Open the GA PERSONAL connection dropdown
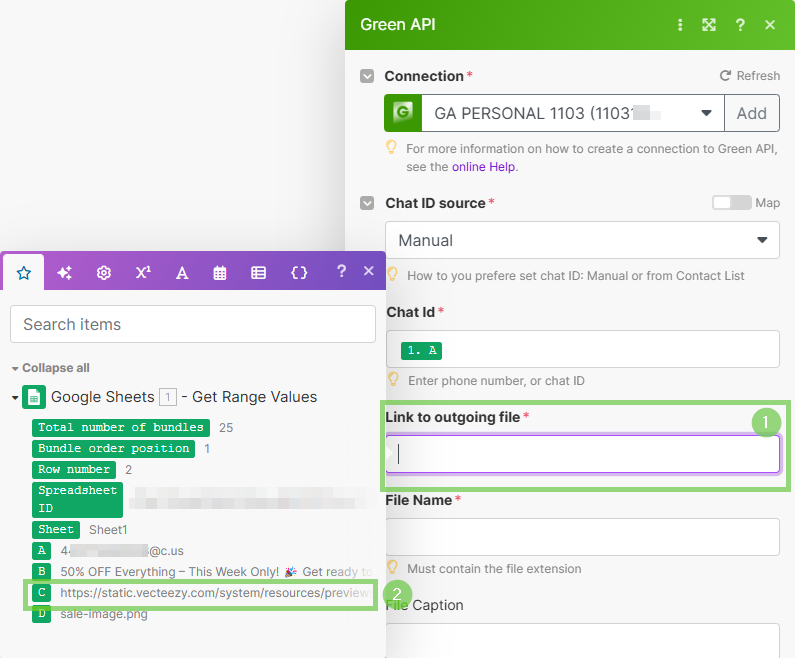This screenshot has width=795, height=658. [x=706, y=113]
